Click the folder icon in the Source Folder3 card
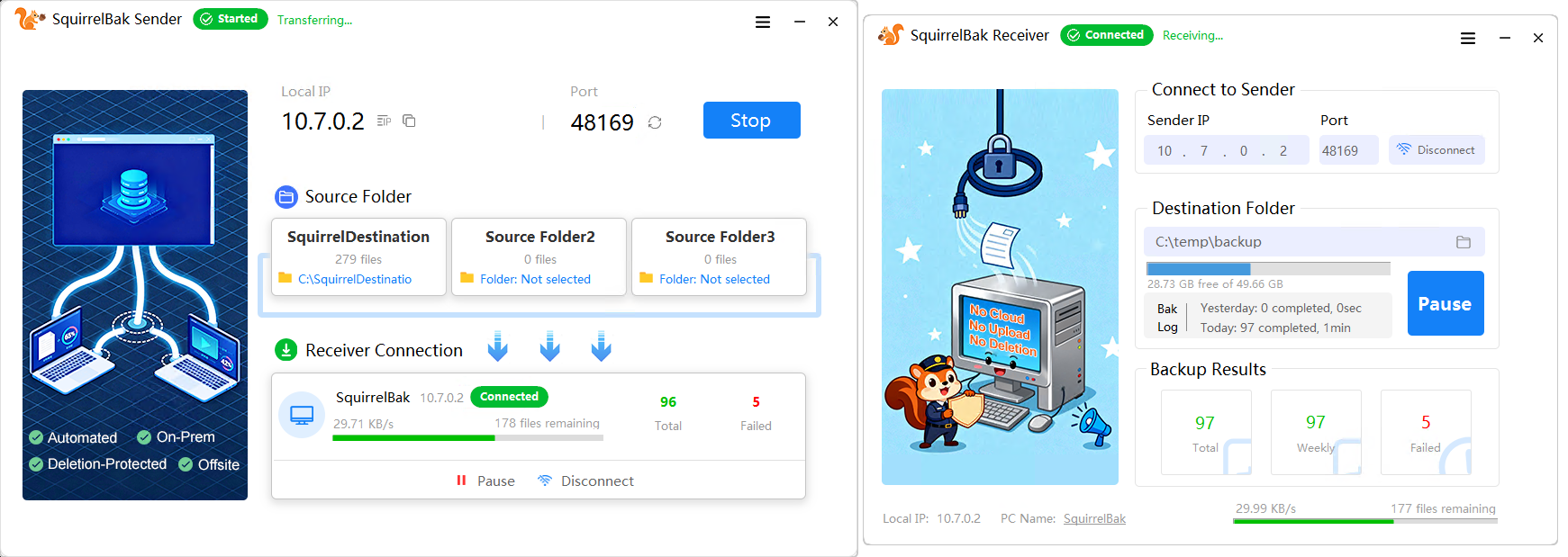 [x=646, y=278]
